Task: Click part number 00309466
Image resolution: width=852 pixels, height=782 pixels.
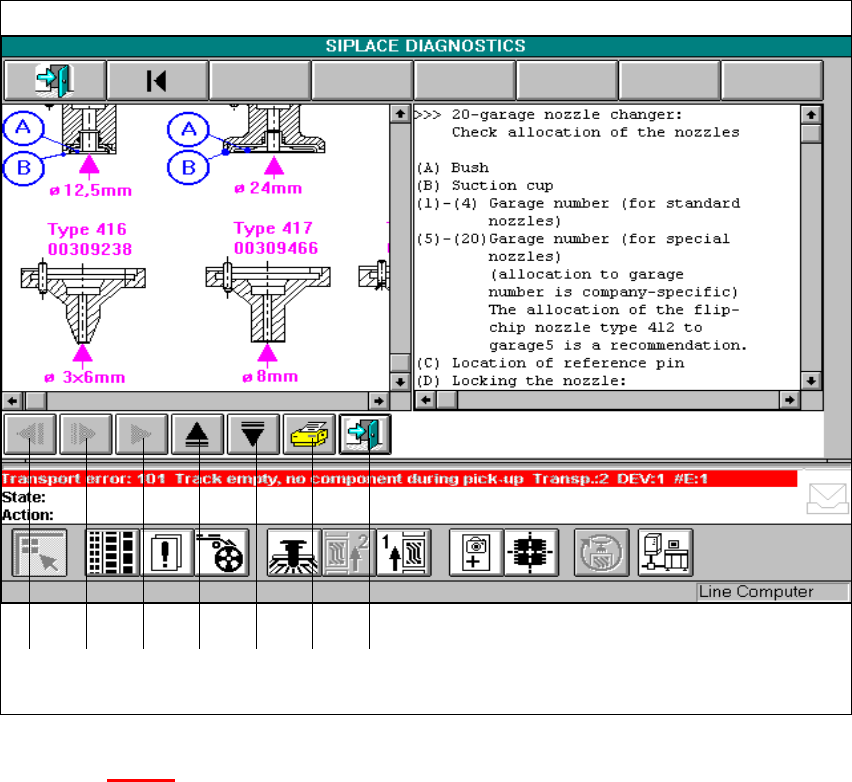Action: click(276, 248)
